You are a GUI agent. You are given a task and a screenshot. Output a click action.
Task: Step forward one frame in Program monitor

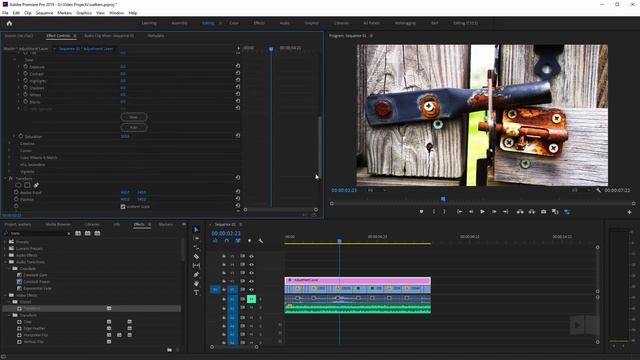click(x=494, y=212)
